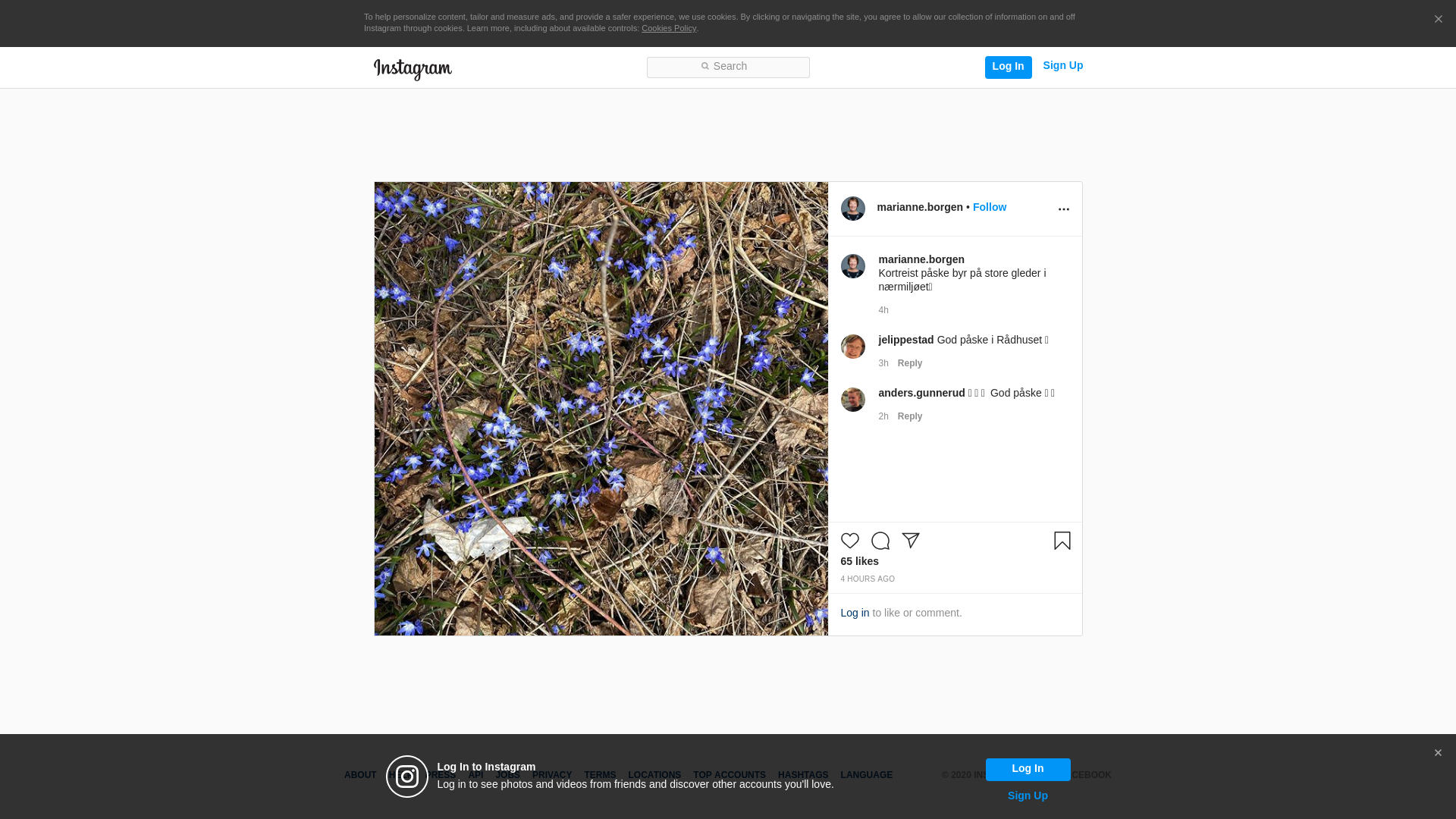Open the LOCATIONS footer link

(x=654, y=775)
